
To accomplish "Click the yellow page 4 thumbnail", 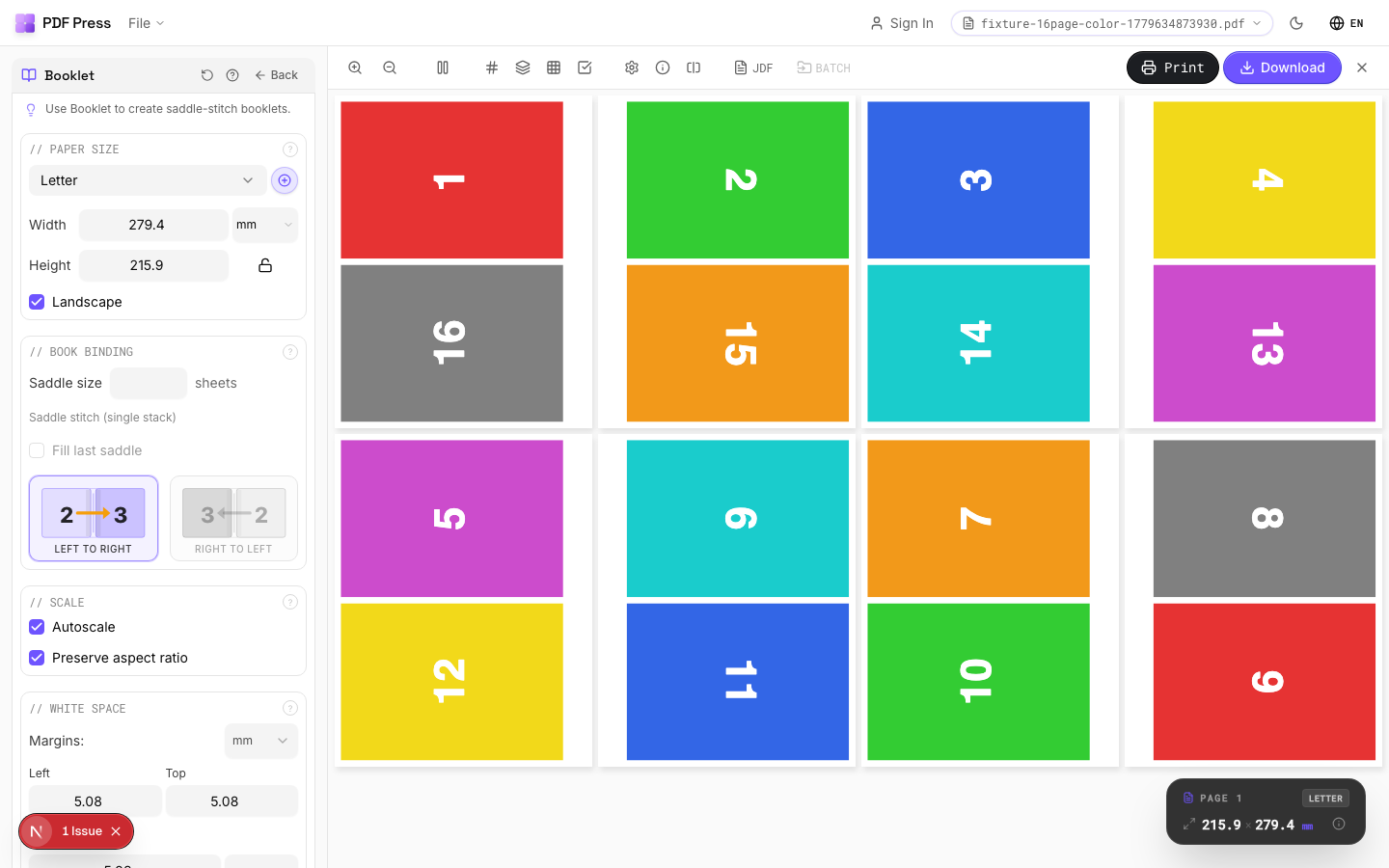I will click(1265, 180).
